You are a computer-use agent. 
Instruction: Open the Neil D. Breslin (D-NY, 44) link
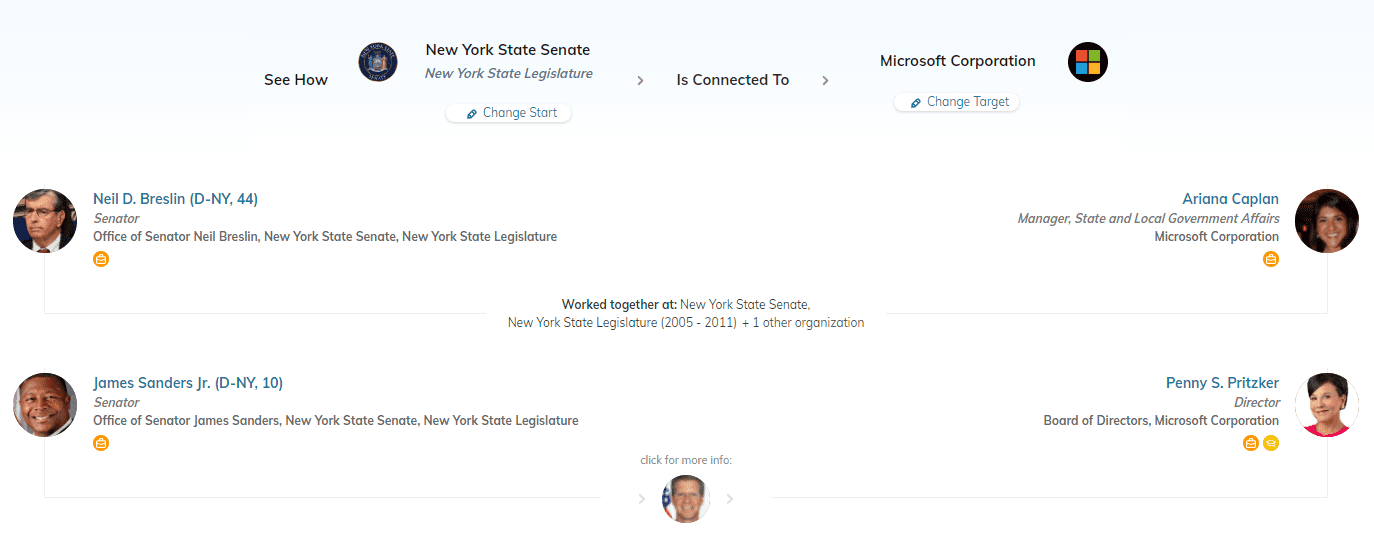tap(176, 199)
